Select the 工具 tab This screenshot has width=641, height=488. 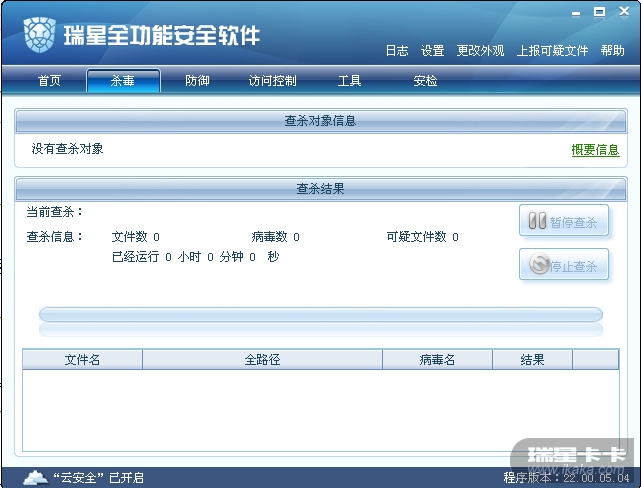coord(350,81)
